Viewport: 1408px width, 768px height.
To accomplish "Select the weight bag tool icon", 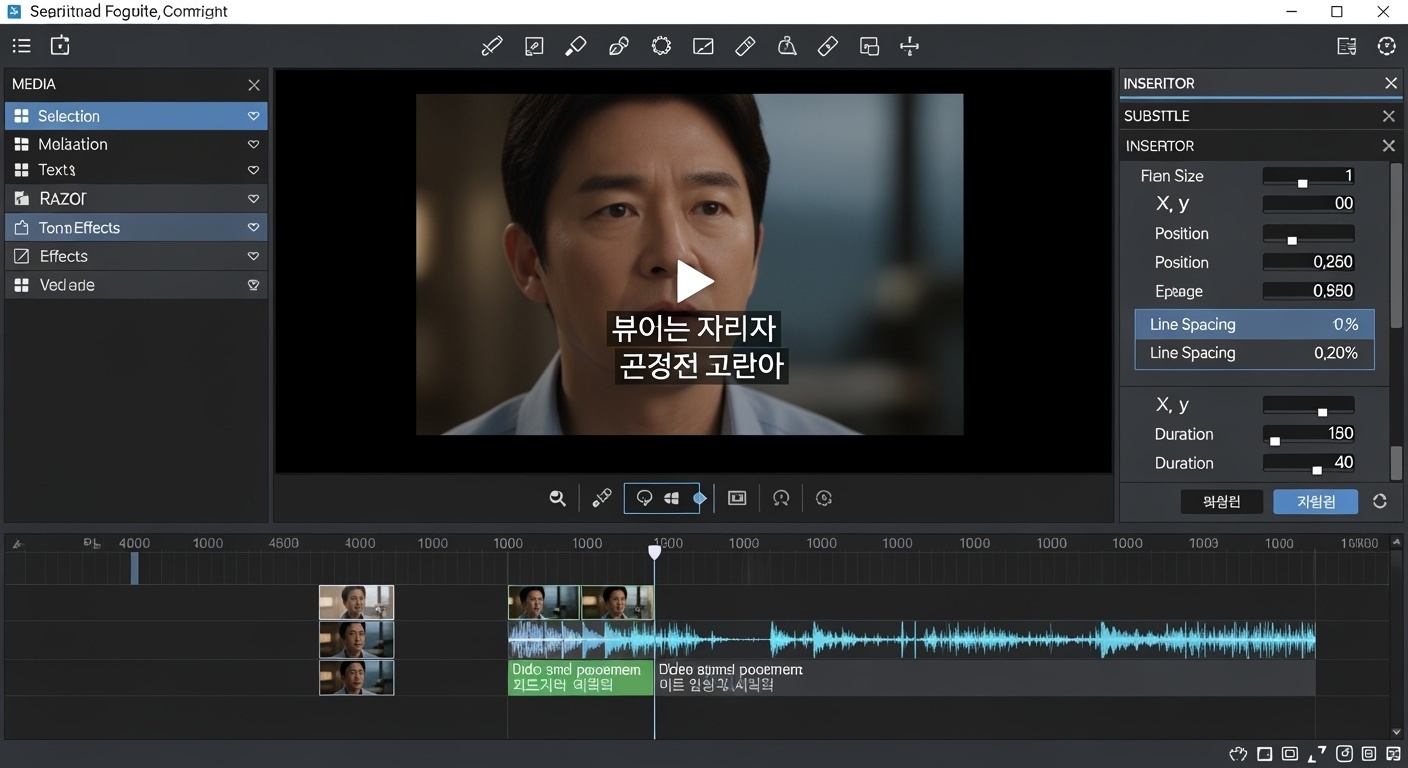I will 787,46.
